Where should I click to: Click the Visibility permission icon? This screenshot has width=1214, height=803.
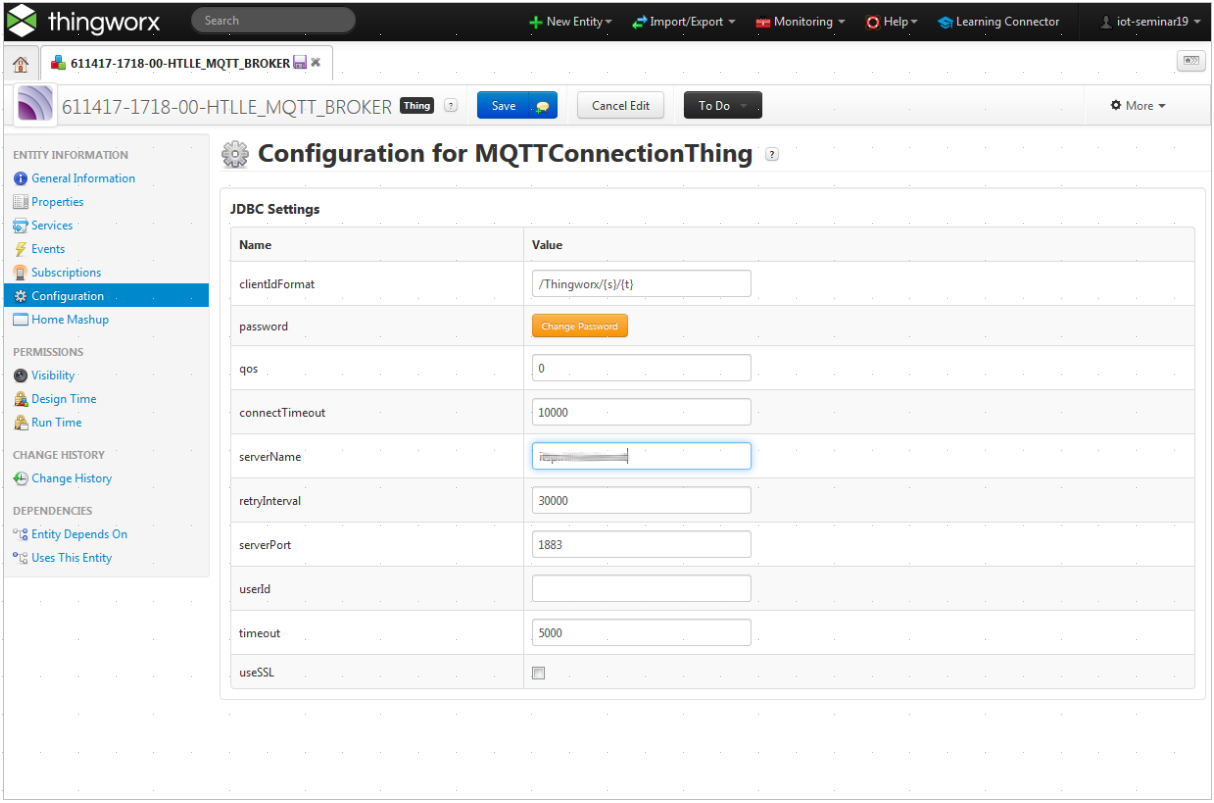point(20,376)
